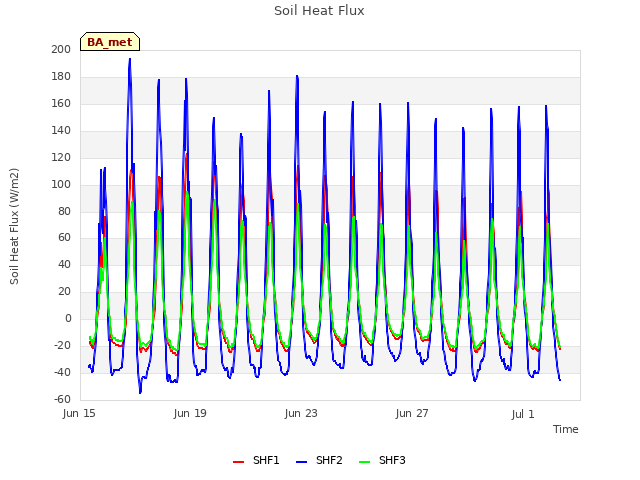Click the Jun 15 x-axis tick label

79,413
